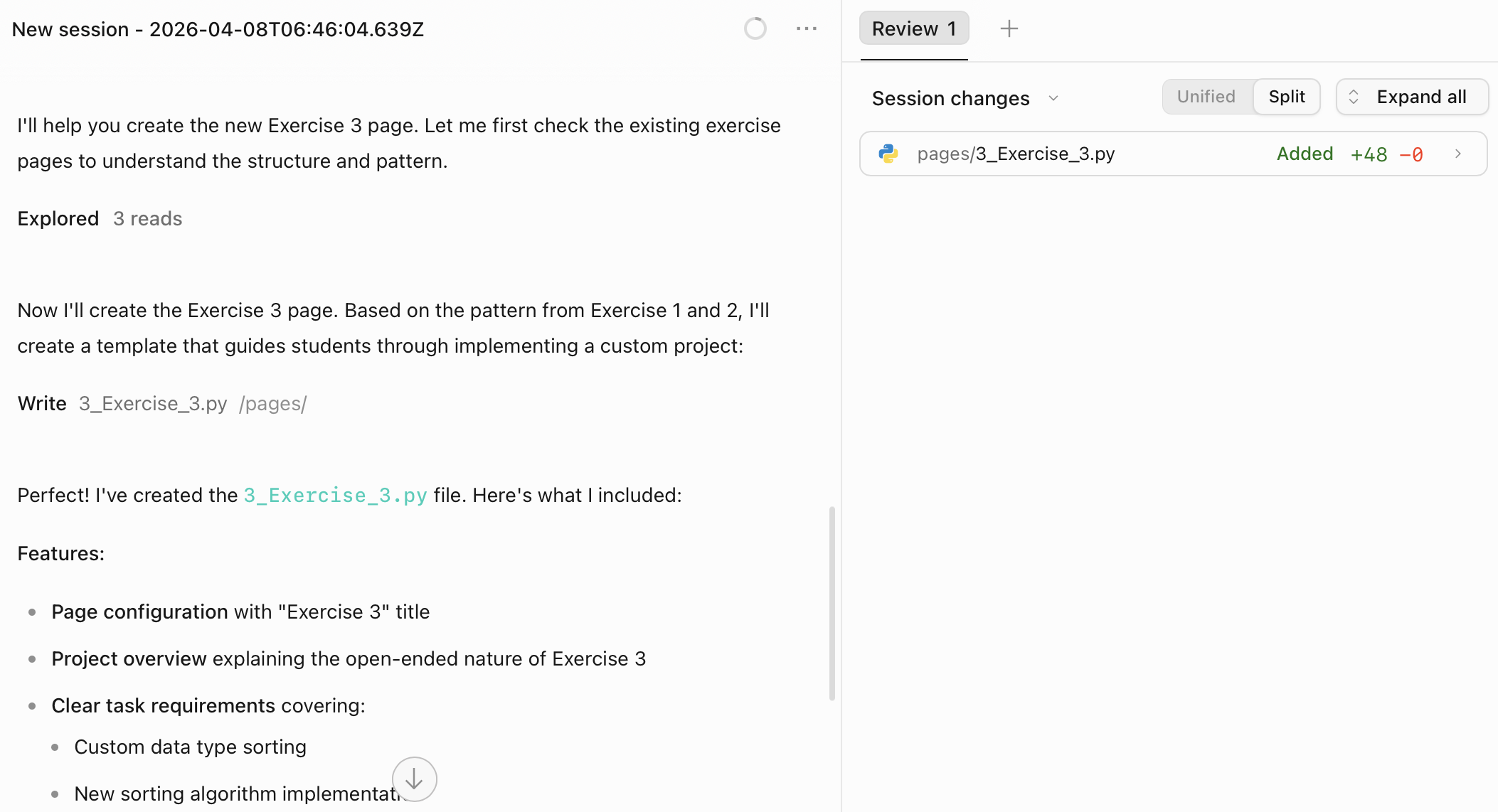Open the three-dots session options menu
Image resolution: width=1498 pixels, height=812 pixels.
point(807,28)
